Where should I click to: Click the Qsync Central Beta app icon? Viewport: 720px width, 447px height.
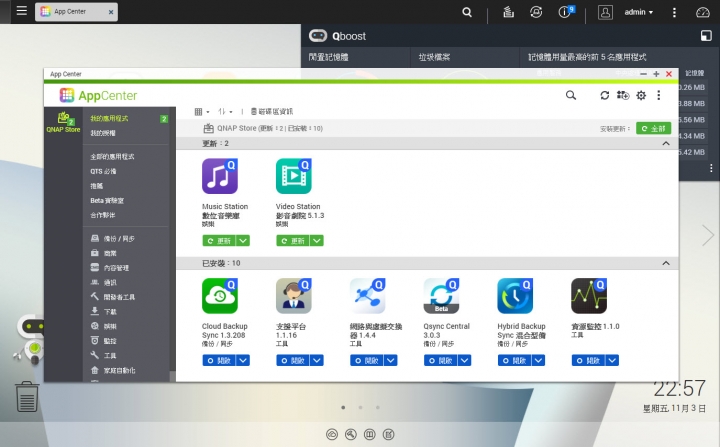tap(441, 296)
